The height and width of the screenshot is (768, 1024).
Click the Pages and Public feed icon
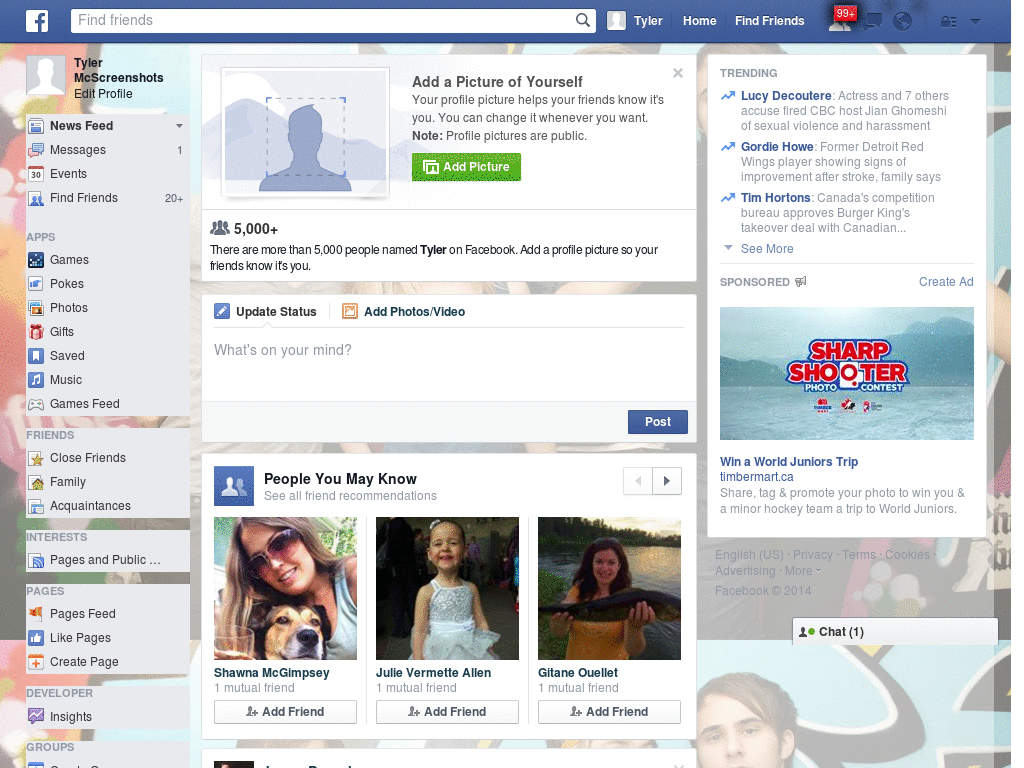coord(36,560)
